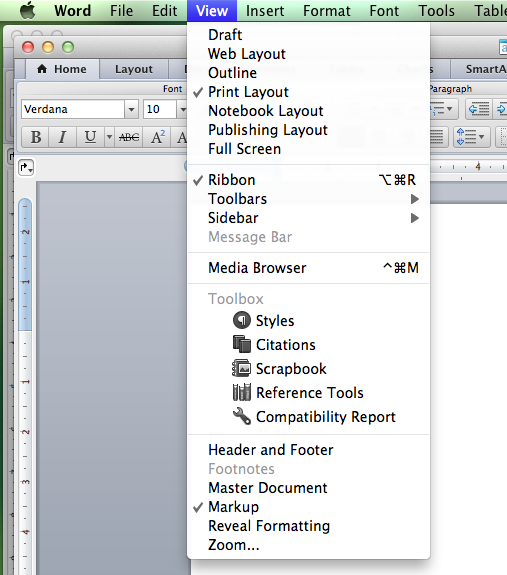Click the justify alignment icon
Screen dimensions: 507x575
(438, 137)
